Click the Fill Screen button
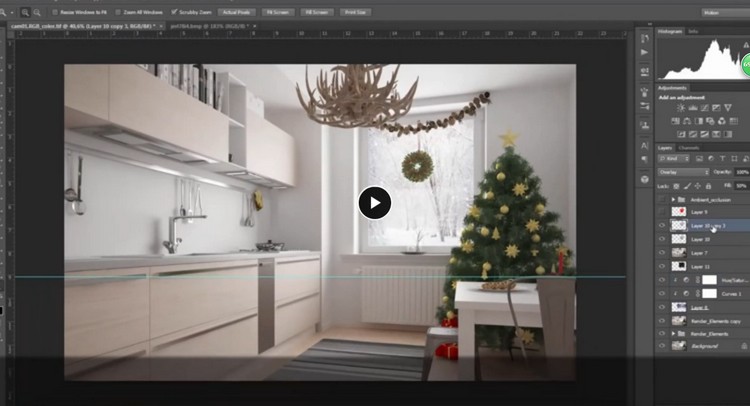 [x=316, y=12]
